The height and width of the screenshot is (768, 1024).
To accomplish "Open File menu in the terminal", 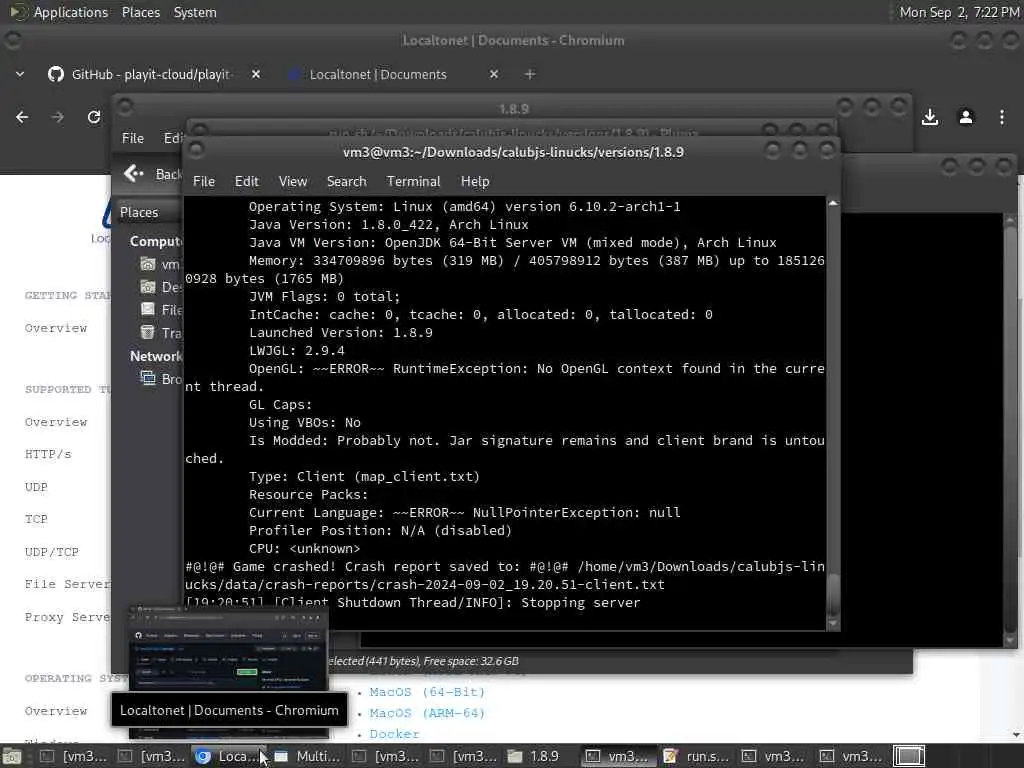I will 204,182.
